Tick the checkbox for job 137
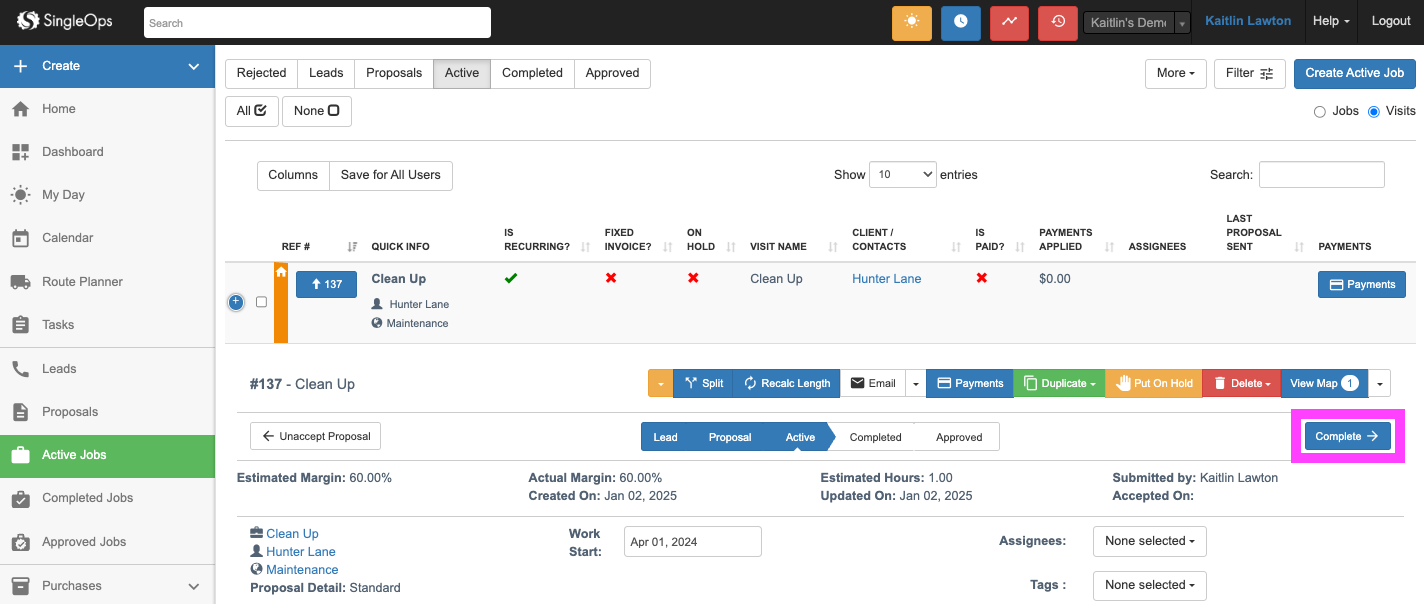1424x604 pixels. [262, 302]
